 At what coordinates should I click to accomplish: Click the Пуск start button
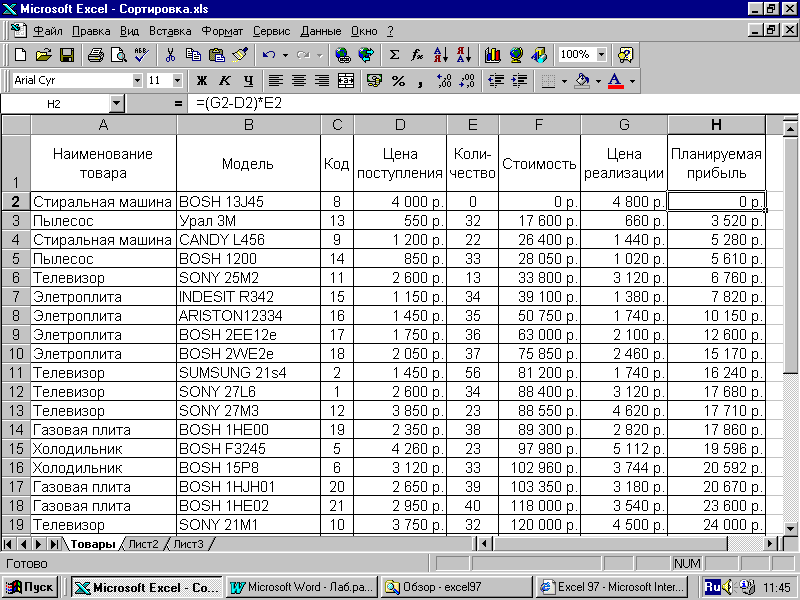(32, 587)
